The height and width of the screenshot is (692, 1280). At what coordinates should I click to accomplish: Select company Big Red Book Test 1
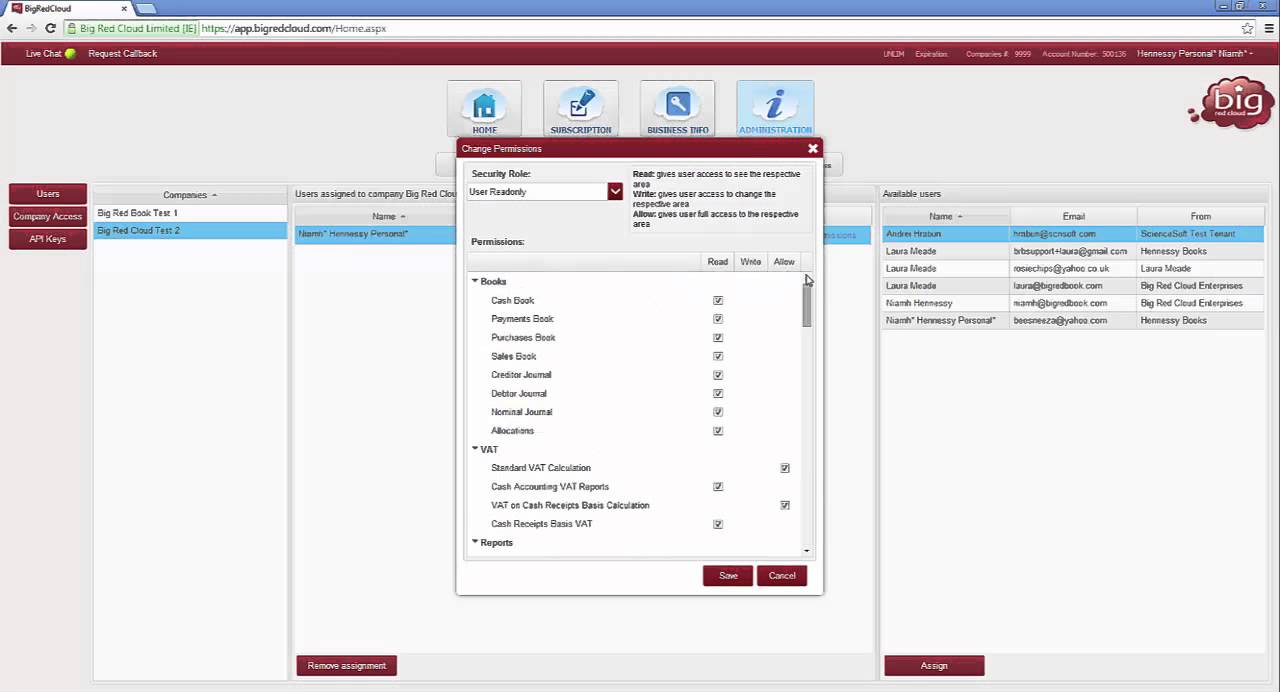(190, 213)
